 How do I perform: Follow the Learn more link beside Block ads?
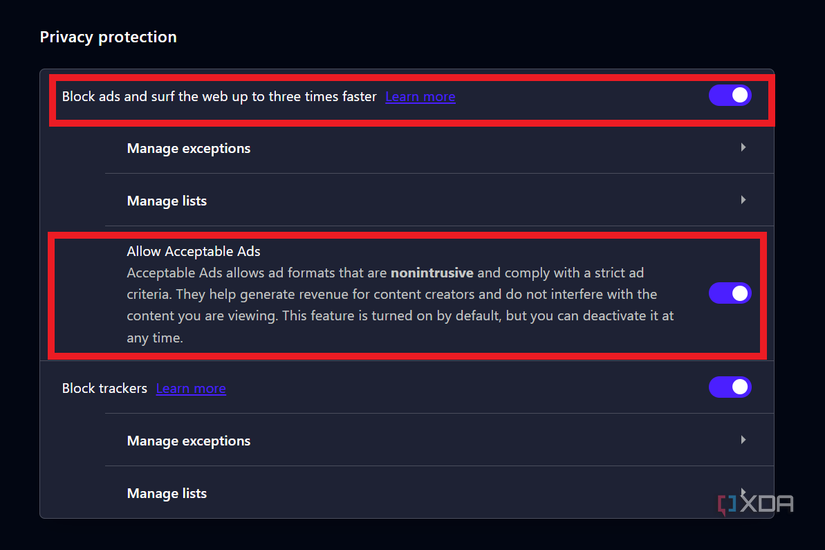click(420, 97)
